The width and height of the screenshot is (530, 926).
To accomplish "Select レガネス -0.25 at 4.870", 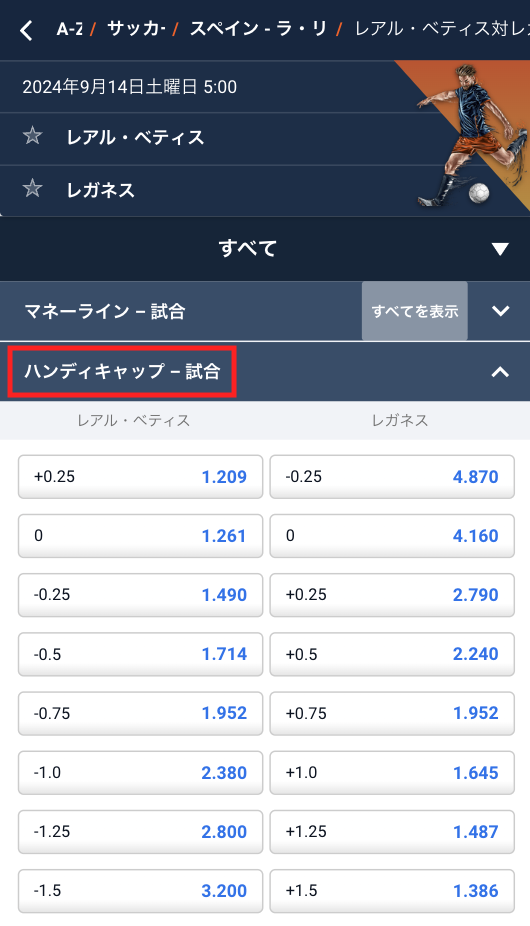I will (392, 477).
